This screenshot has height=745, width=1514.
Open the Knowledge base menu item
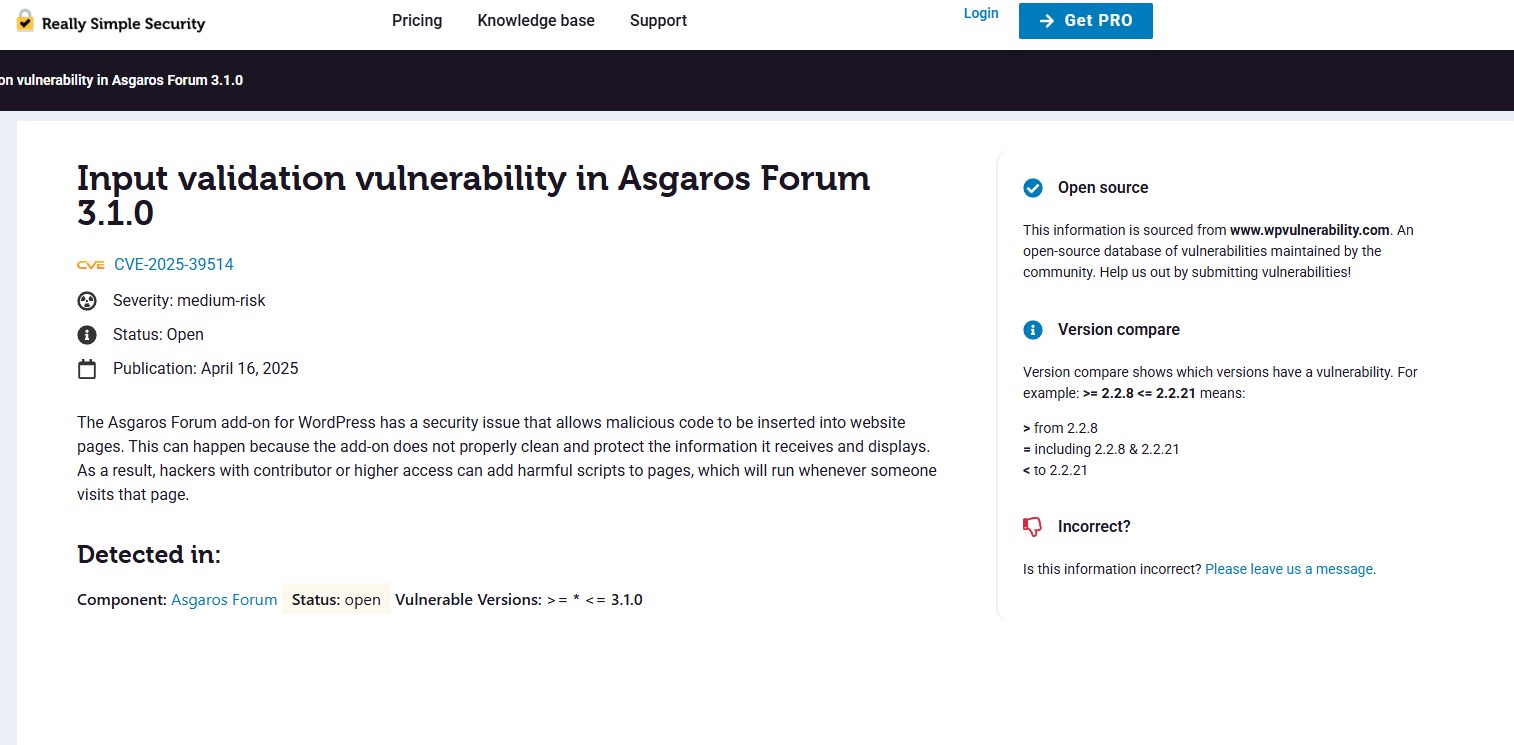click(x=536, y=20)
